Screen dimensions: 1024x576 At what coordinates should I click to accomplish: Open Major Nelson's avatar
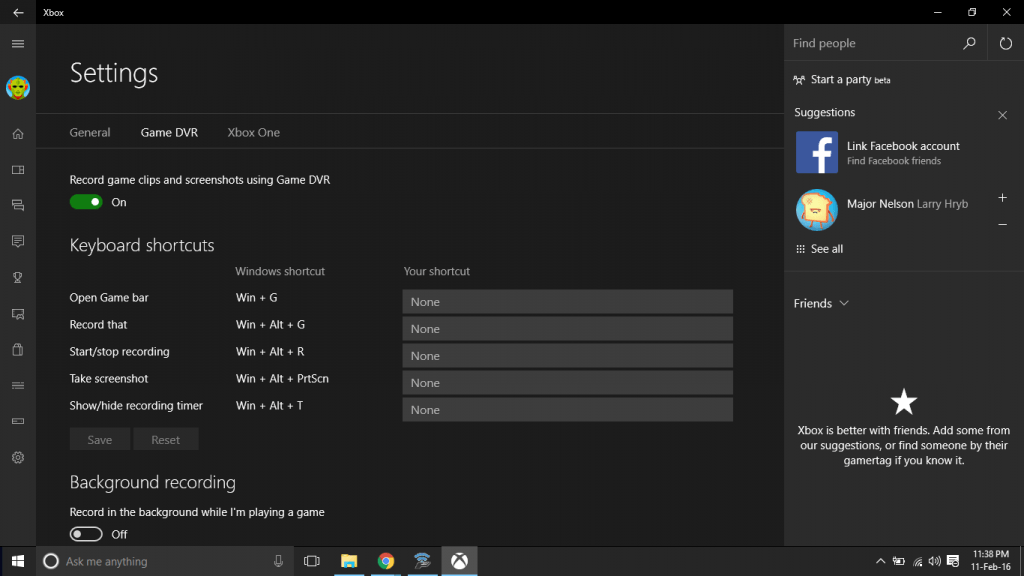tap(816, 210)
